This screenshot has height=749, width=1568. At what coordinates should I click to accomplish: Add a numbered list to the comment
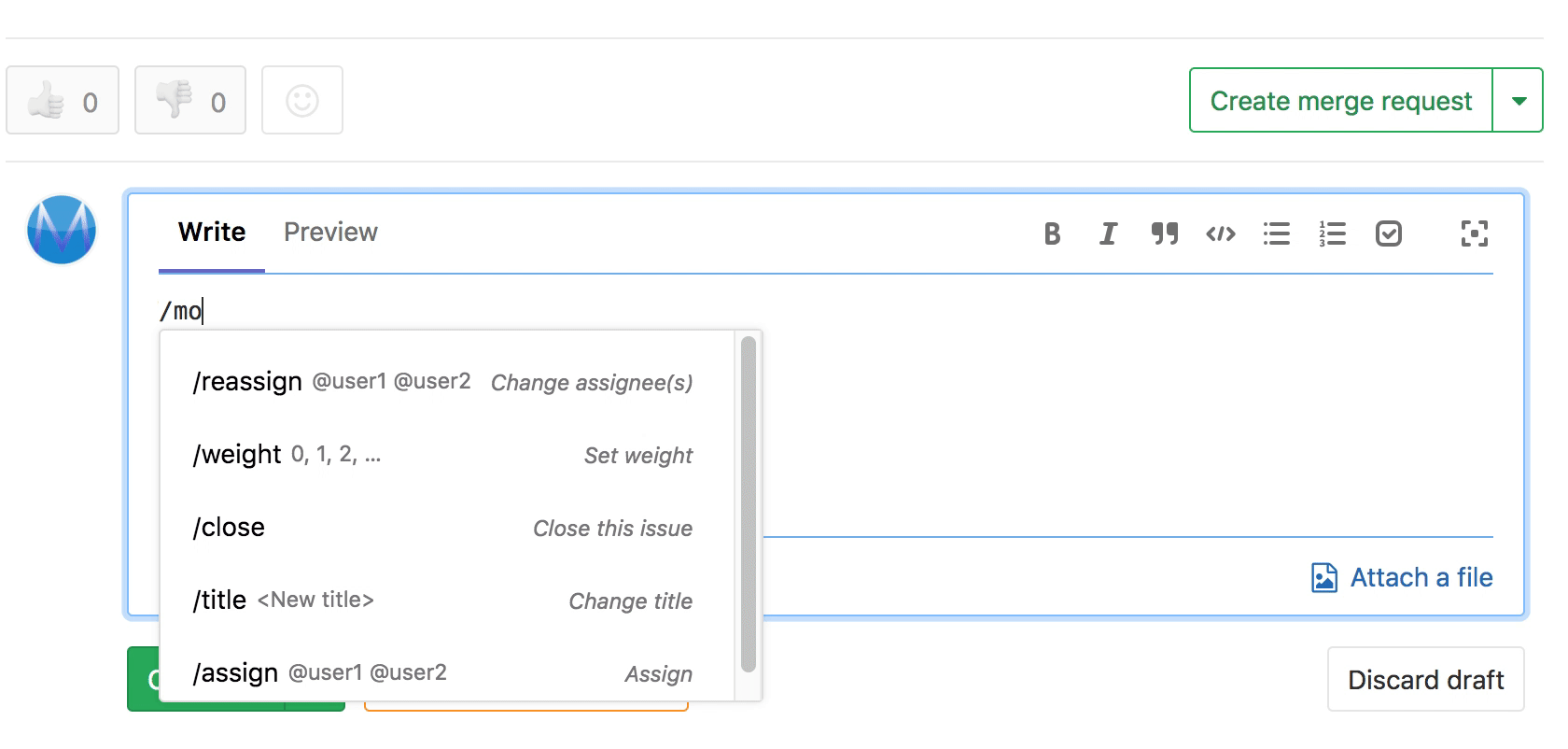[x=1332, y=233]
